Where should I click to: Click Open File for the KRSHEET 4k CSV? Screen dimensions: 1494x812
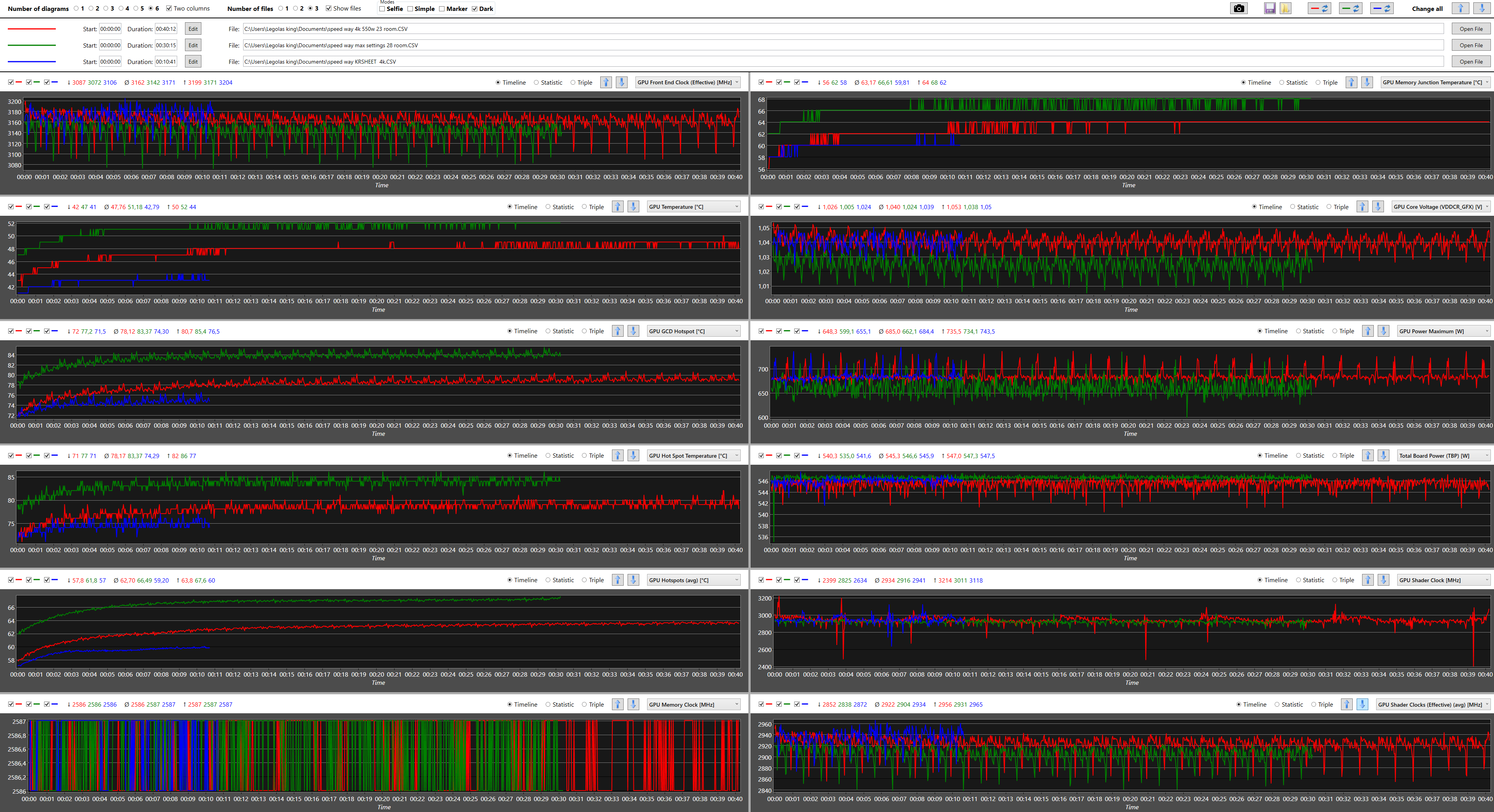click(x=1471, y=62)
